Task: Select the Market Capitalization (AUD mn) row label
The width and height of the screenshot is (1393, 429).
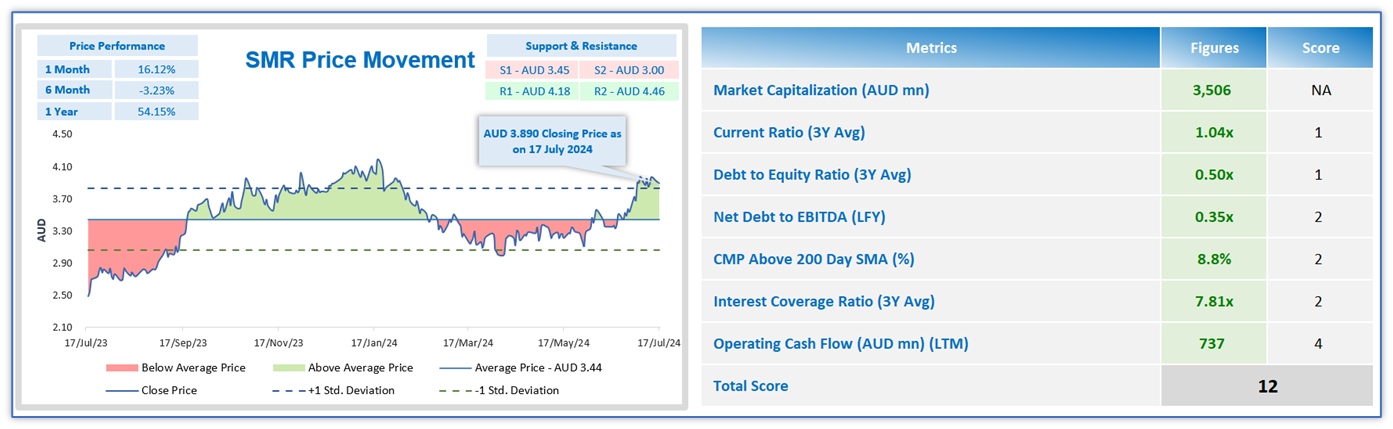Action: pos(821,90)
